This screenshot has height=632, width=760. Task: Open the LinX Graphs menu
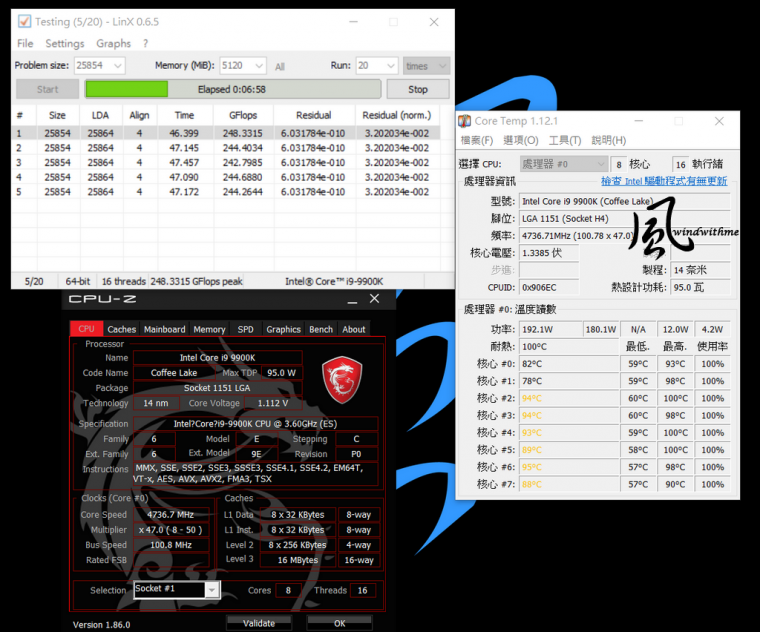113,44
